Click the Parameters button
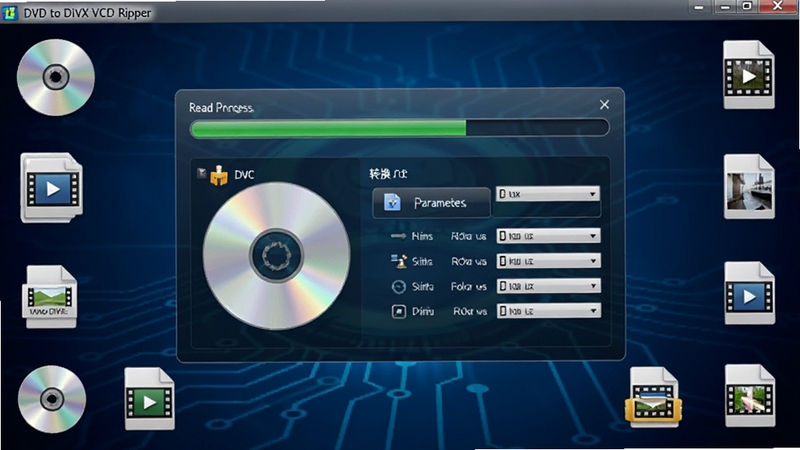The width and height of the screenshot is (800, 450). (431, 203)
